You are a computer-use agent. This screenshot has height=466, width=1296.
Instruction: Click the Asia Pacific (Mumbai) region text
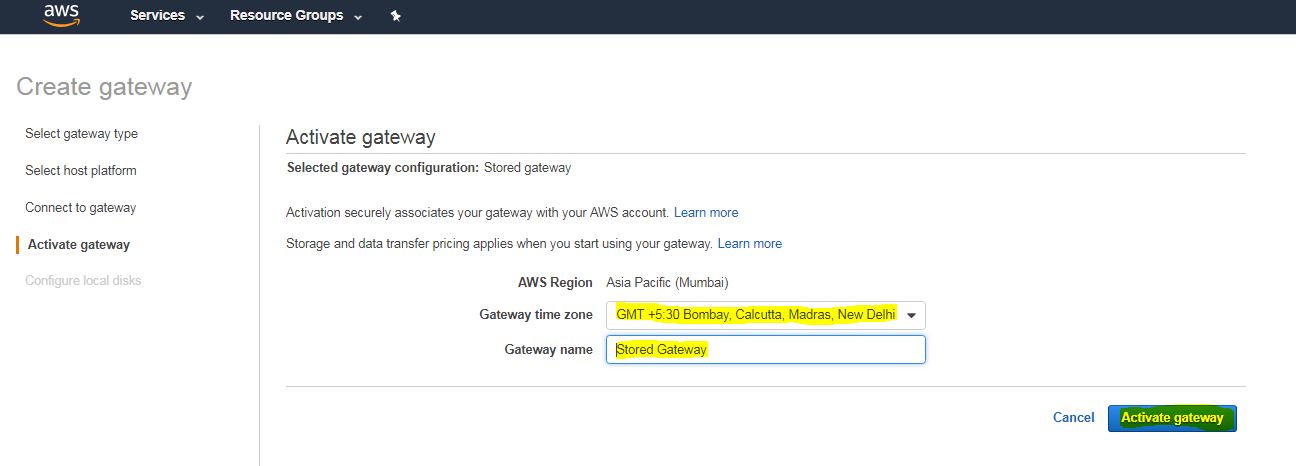667,283
